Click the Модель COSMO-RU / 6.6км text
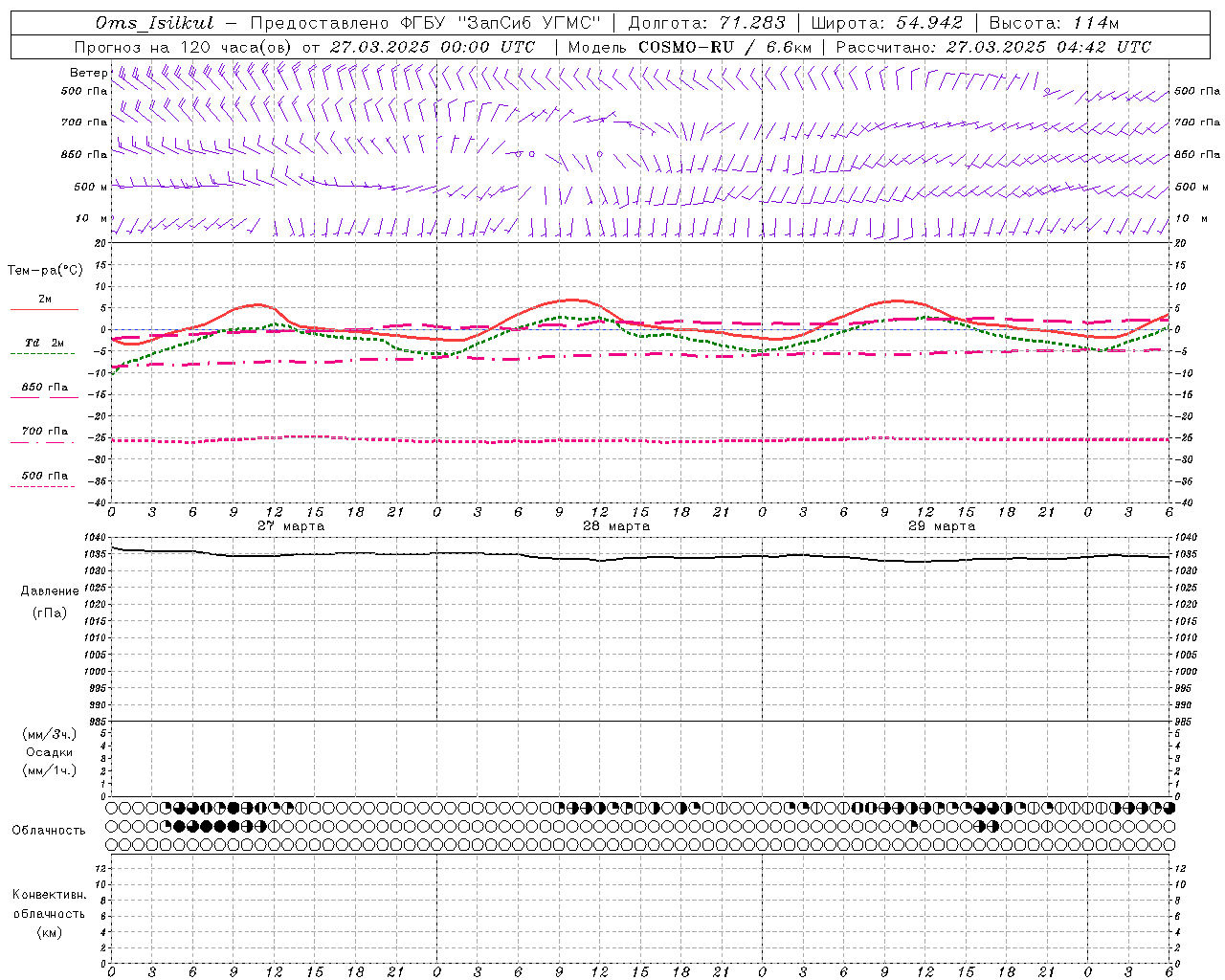The height and width of the screenshot is (980, 1225). (x=689, y=47)
